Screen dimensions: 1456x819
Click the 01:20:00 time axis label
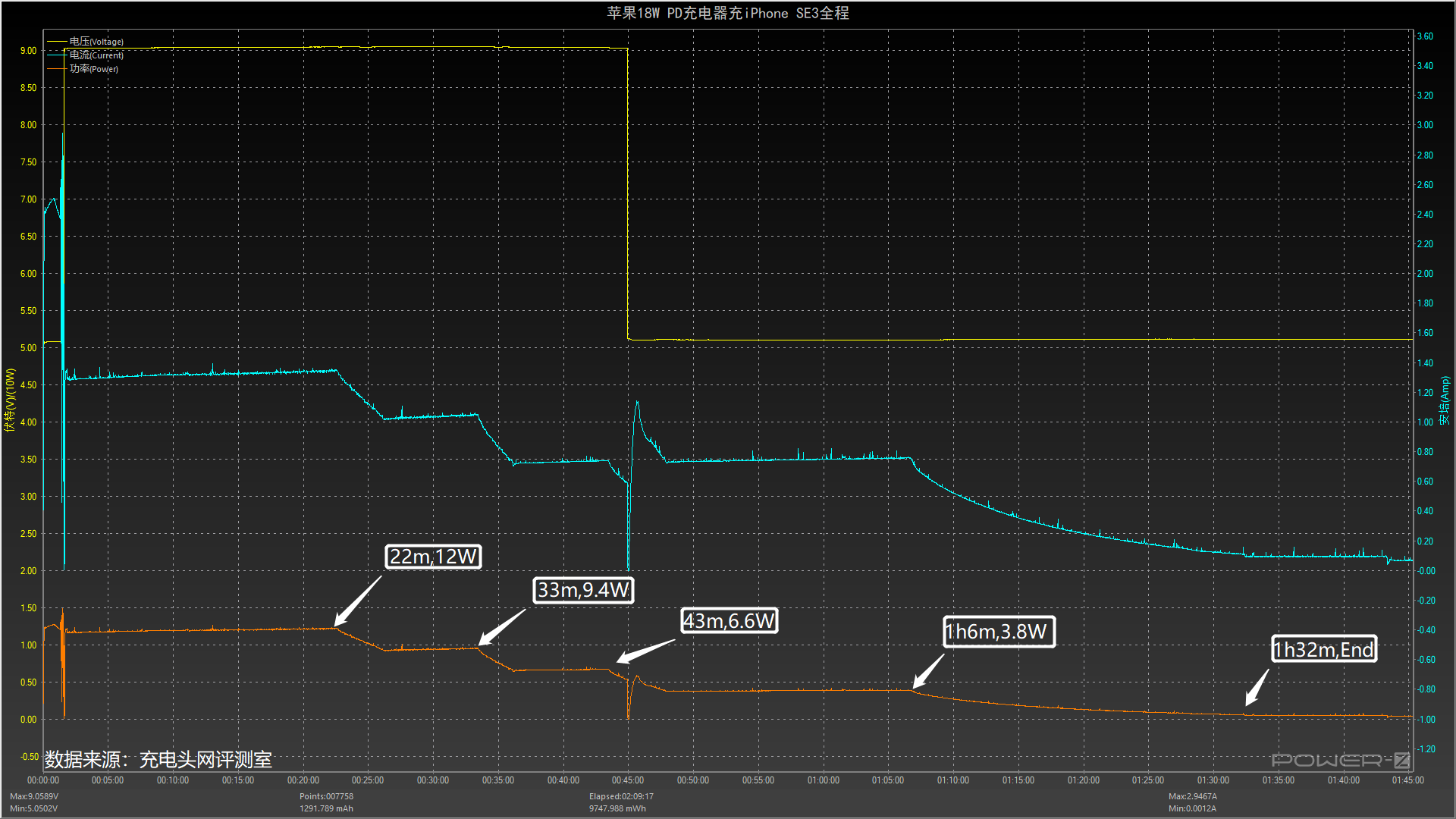[x=1084, y=780]
